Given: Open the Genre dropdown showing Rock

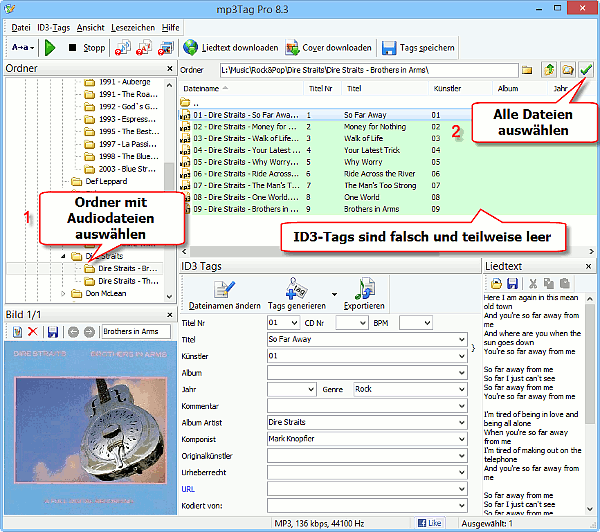Looking at the screenshot, I should tap(459, 389).
